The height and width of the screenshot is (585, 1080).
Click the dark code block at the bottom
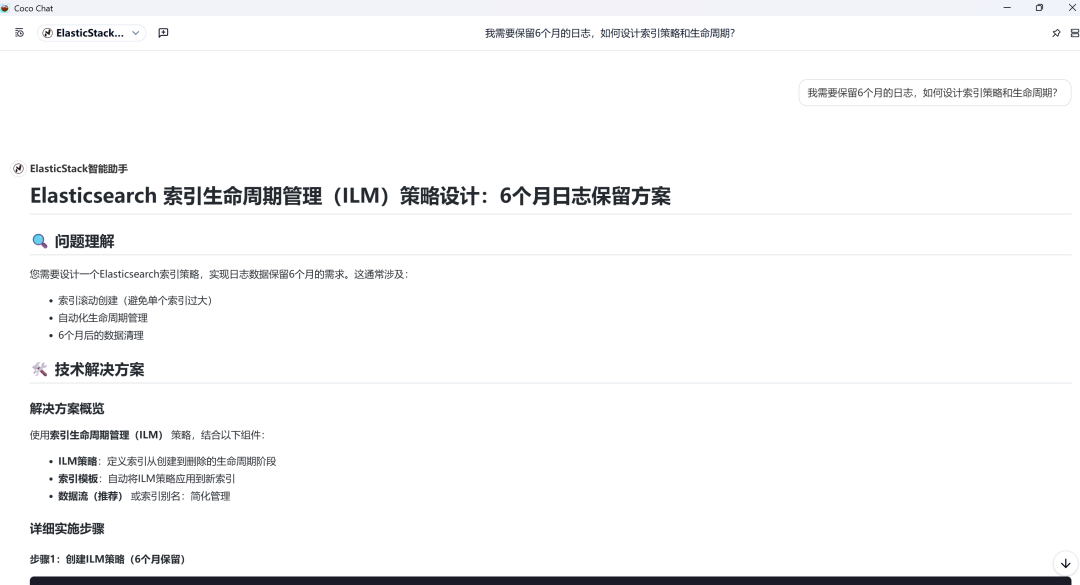(540, 580)
